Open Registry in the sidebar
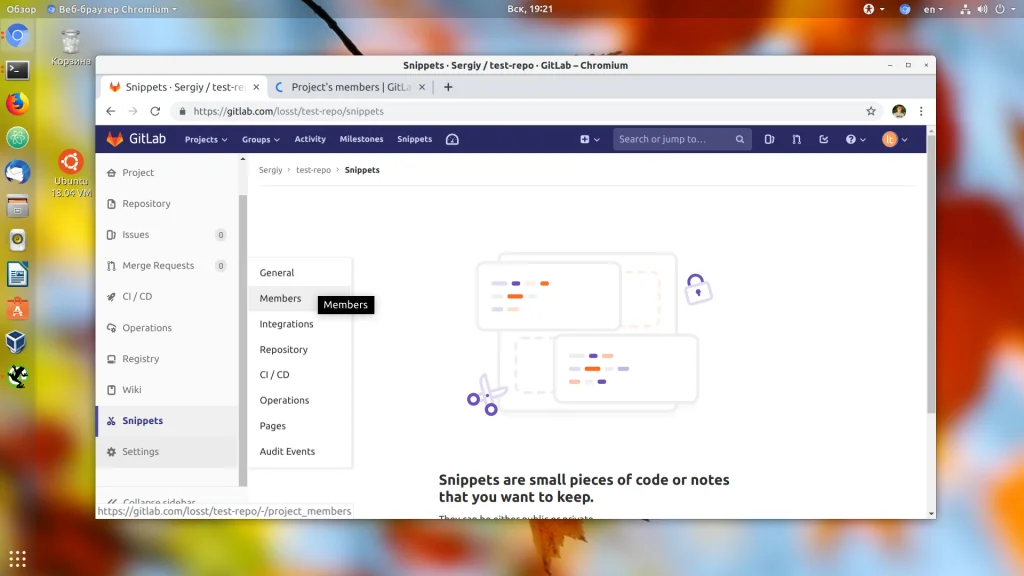The height and width of the screenshot is (576, 1024). pos(167,359)
